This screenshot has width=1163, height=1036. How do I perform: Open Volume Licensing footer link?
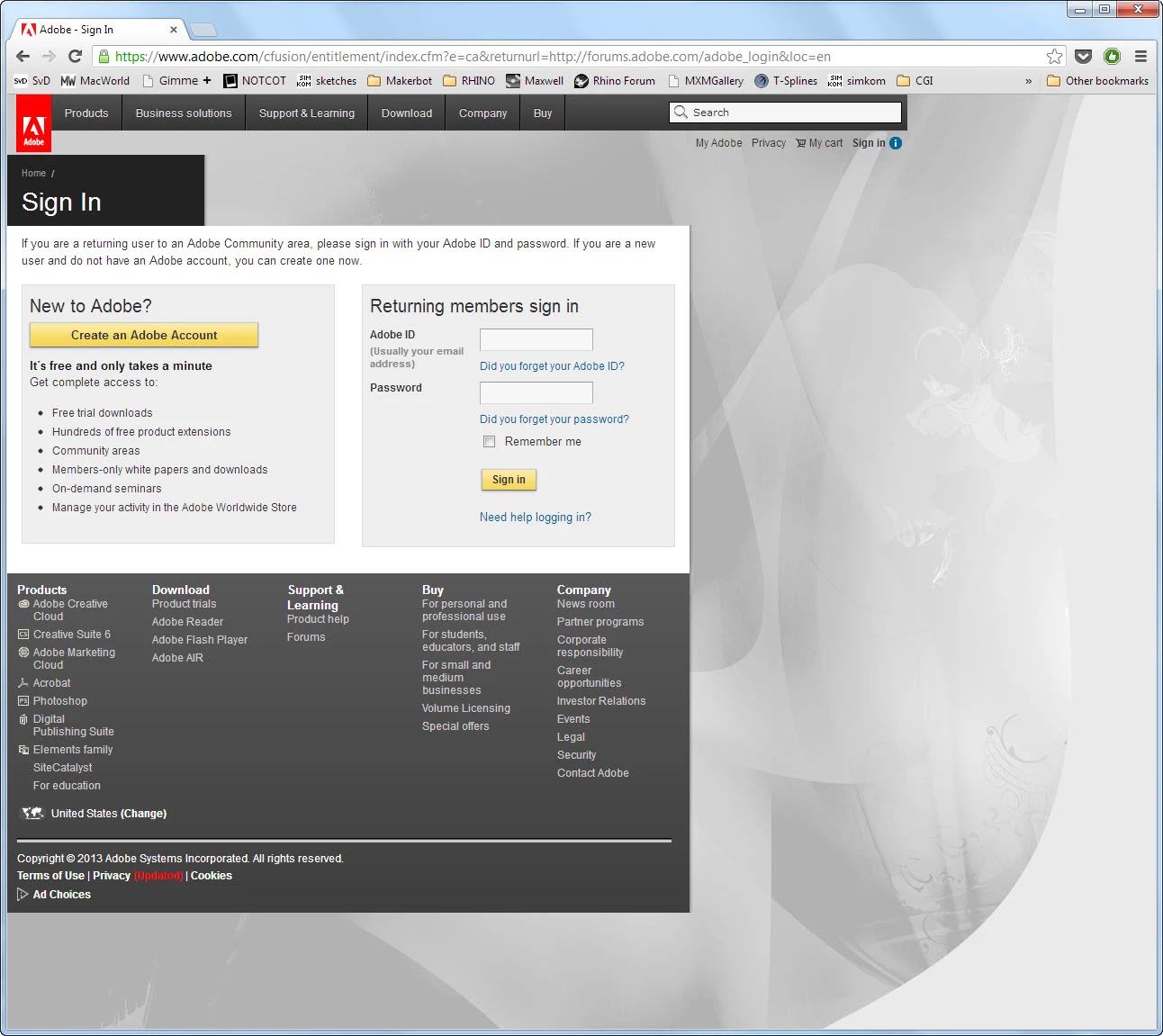tap(466, 708)
